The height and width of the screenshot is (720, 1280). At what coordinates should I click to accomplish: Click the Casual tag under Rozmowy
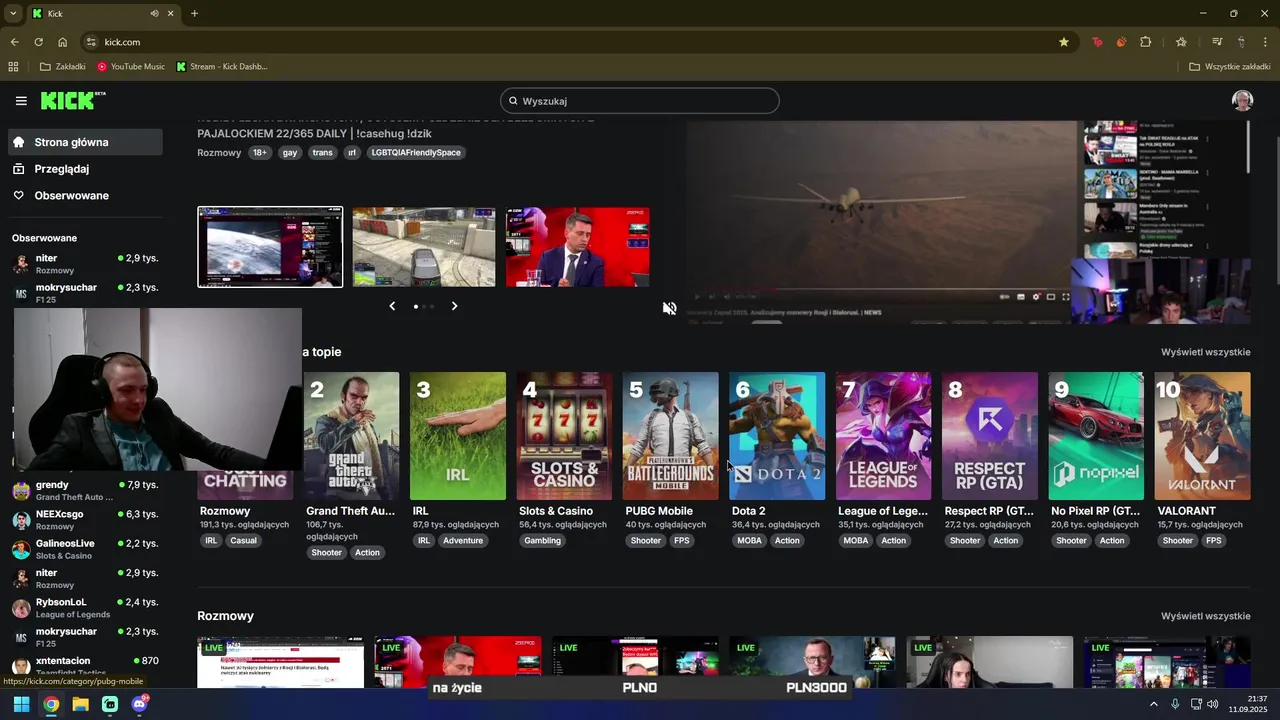(x=243, y=541)
